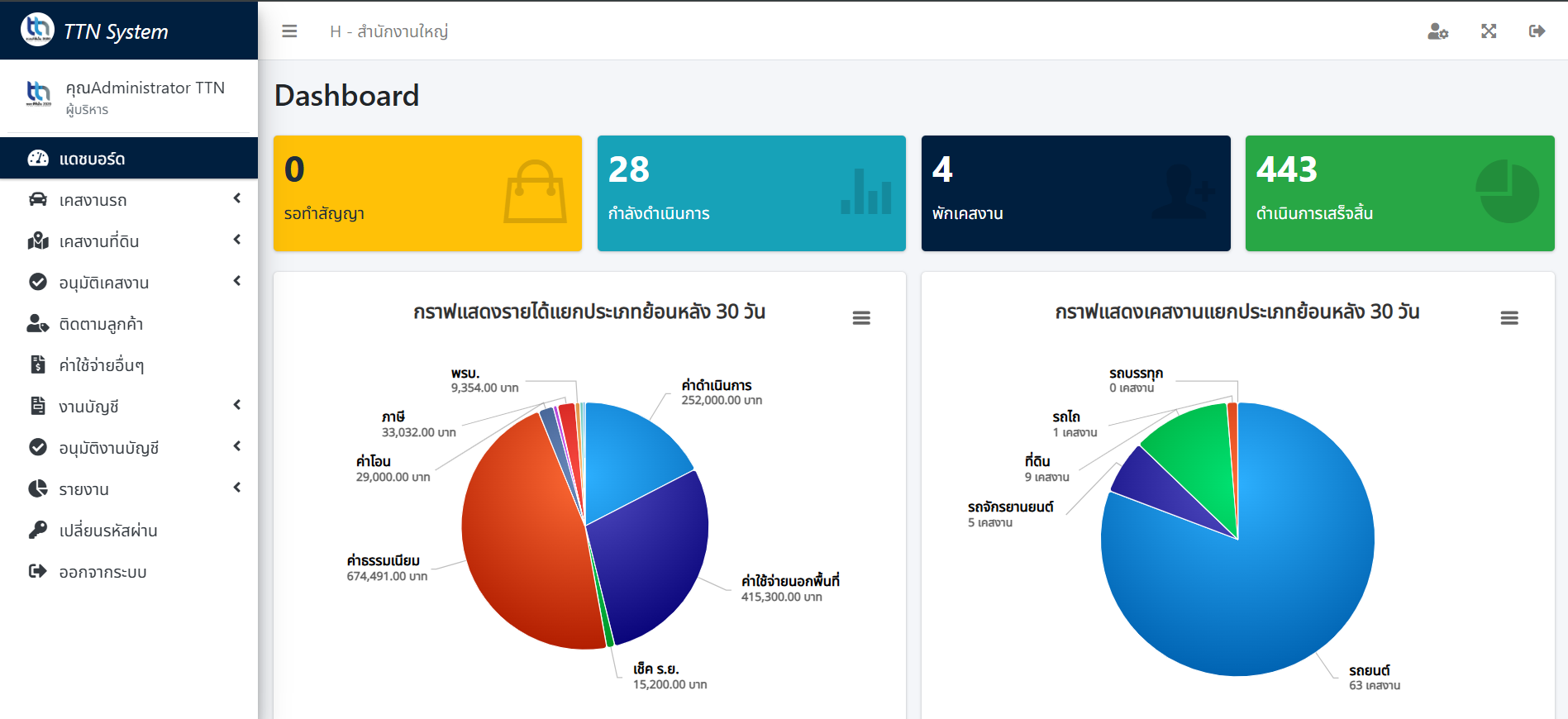Click the key icon for เปลี่ยนรหัสผ่าน
Image resolution: width=1568 pixels, height=719 pixels.
tap(38, 530)
